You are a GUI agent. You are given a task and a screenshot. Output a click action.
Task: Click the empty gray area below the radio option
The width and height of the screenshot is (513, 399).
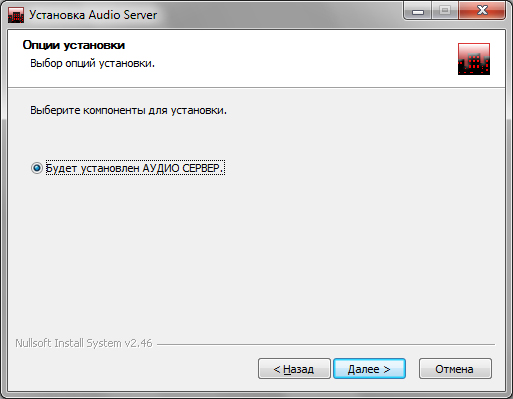tap(256, 253)
